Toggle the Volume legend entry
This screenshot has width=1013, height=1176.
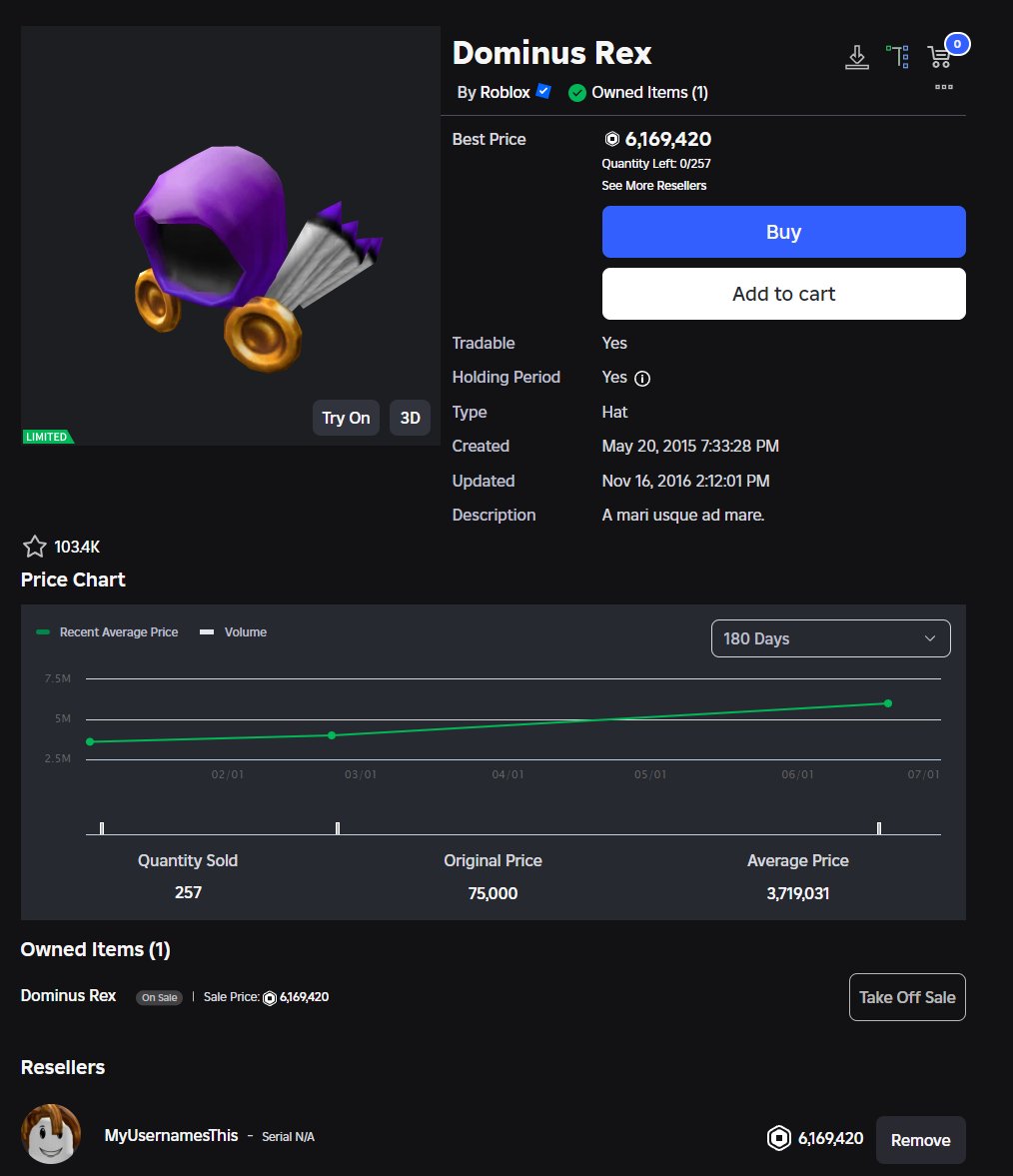[x=233, y=632]
